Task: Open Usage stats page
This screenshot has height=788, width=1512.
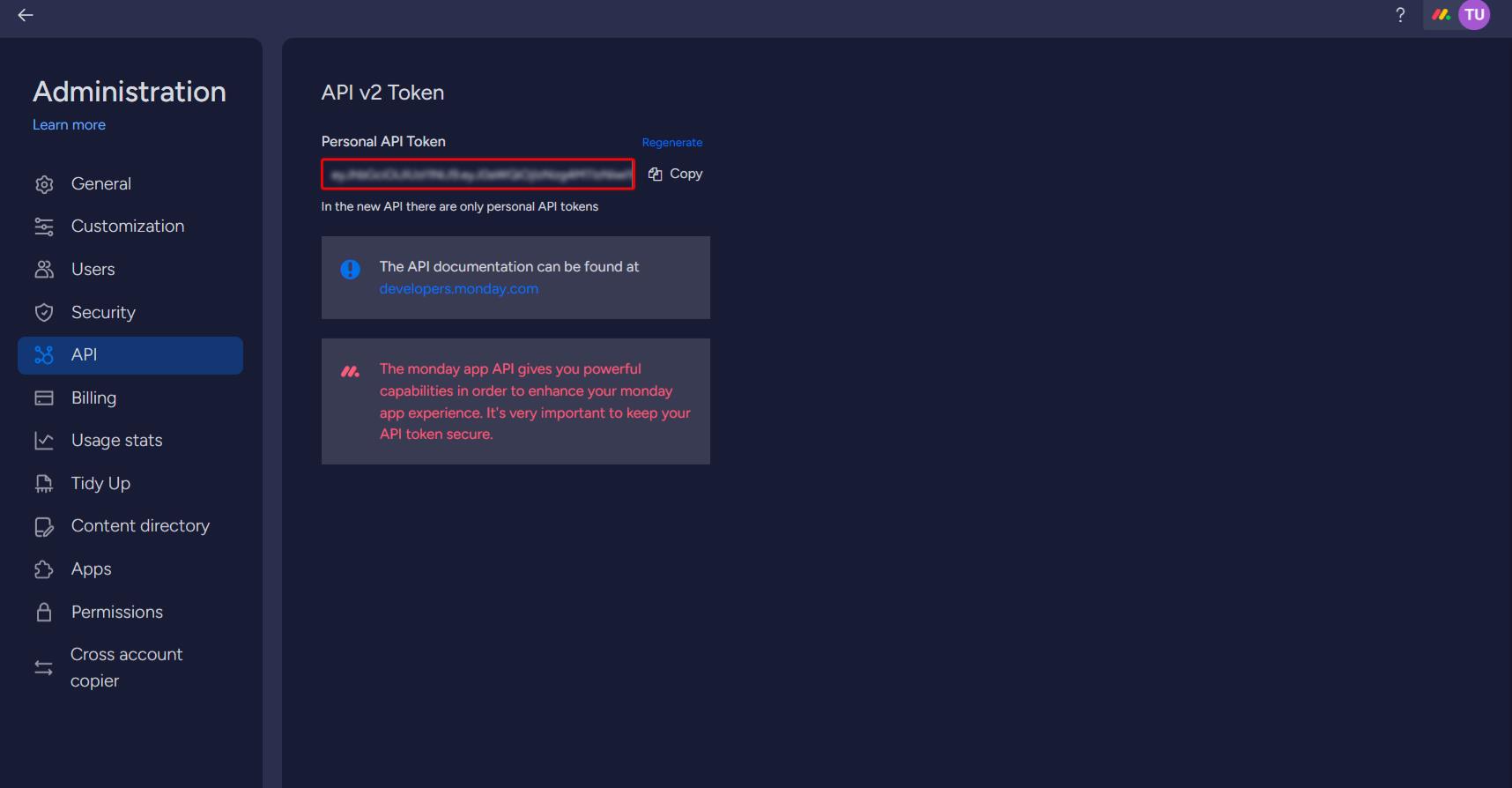Action: pos(116,441)
